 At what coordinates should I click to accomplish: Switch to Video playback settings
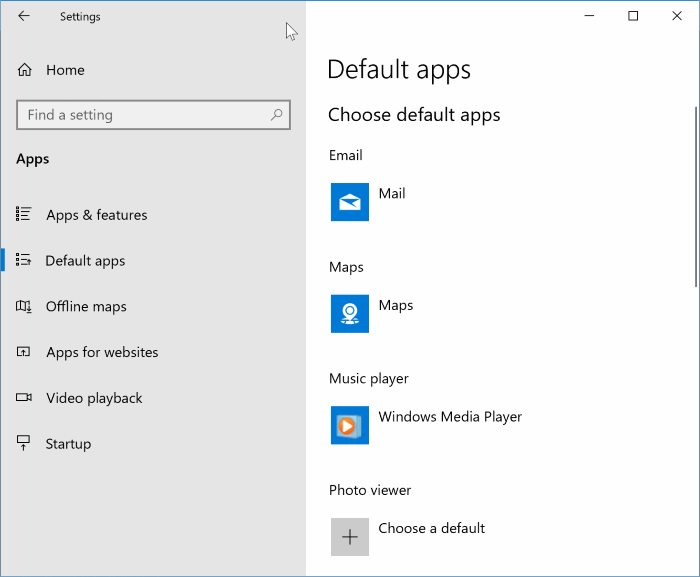[x=94, y=398]
